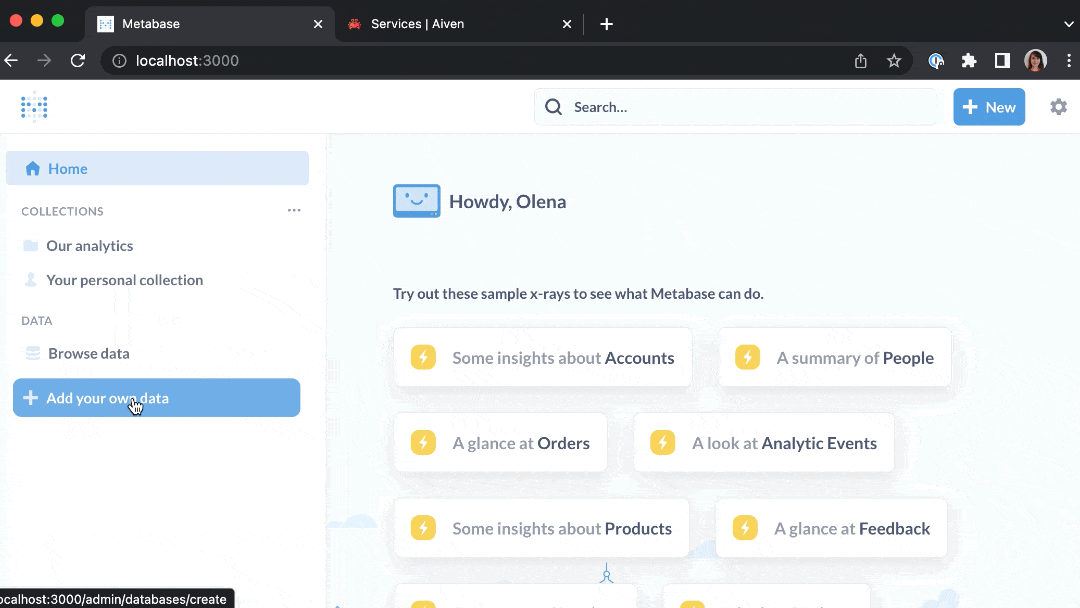Open the password manager extension icon
The image size is (1080, 608).
pyautogui.click(x=935, y=61)
